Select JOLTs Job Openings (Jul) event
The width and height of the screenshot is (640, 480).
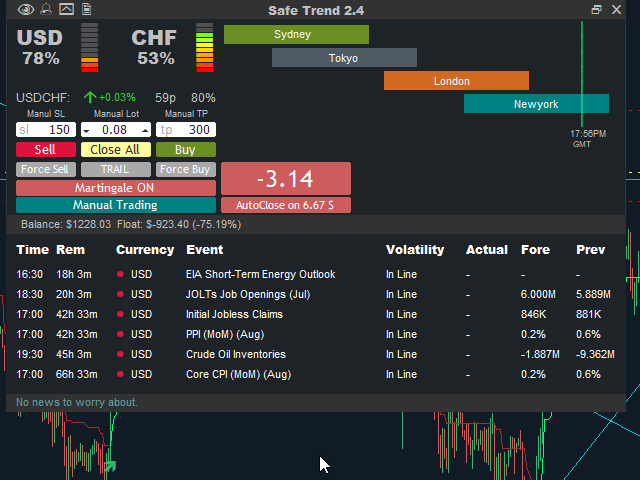[248, 294]
